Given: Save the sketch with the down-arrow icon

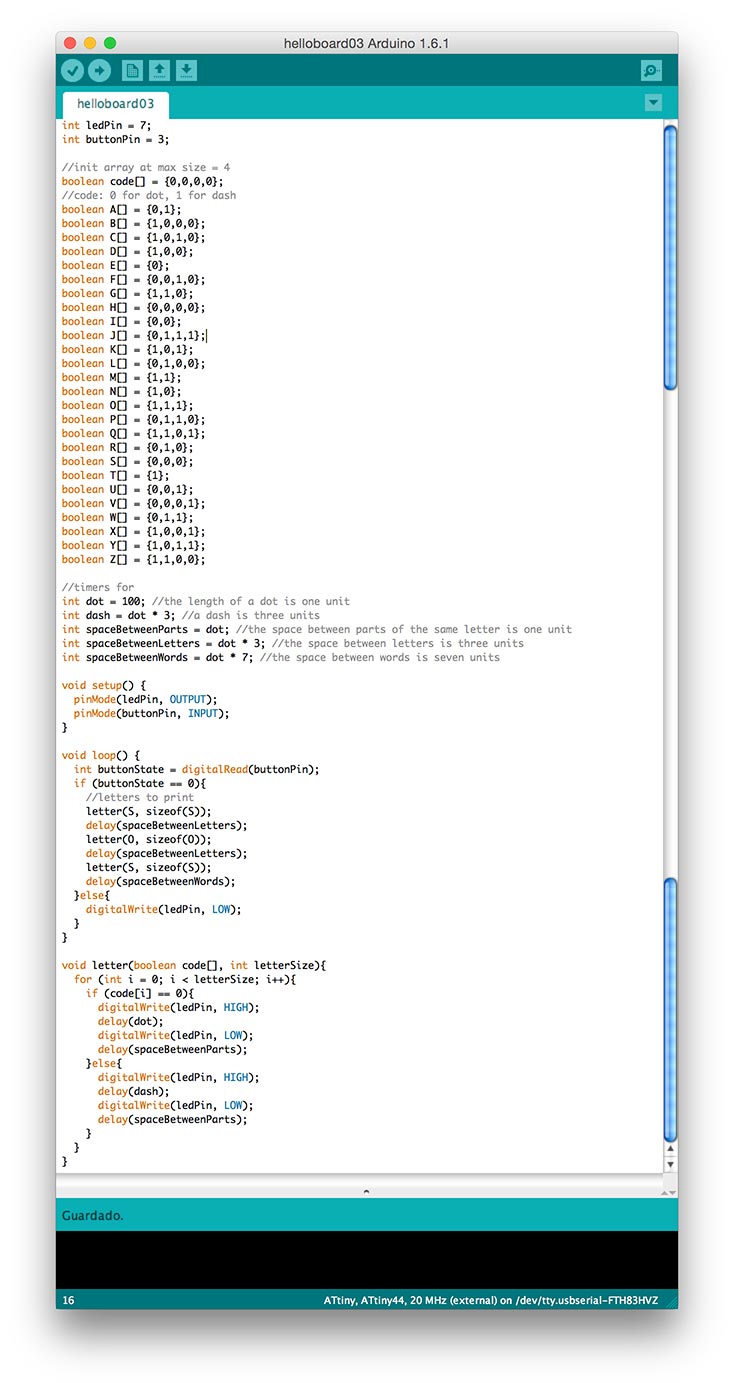Looking at the screenshot, I should coord(187,70).
